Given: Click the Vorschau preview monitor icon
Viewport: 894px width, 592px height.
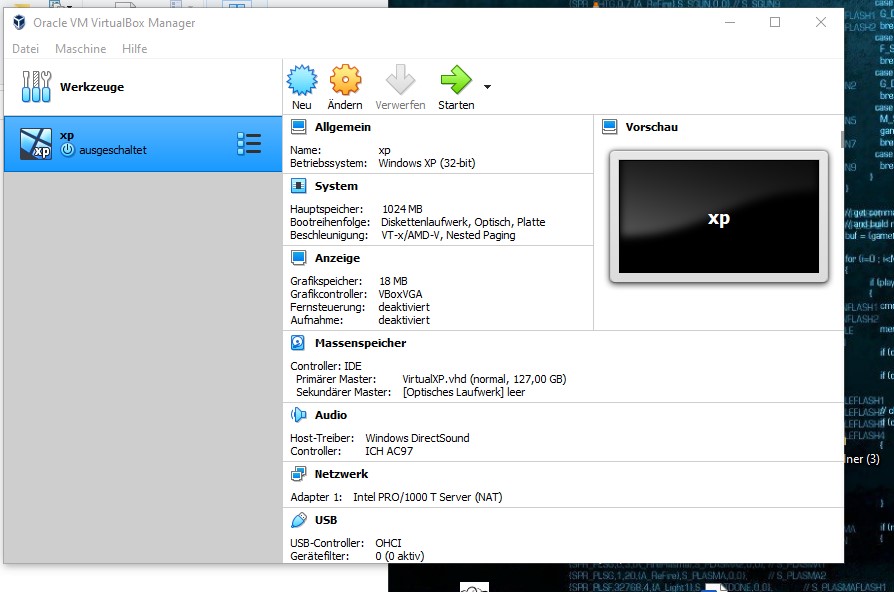Looking at the screenshot, I should coord(609,127).
